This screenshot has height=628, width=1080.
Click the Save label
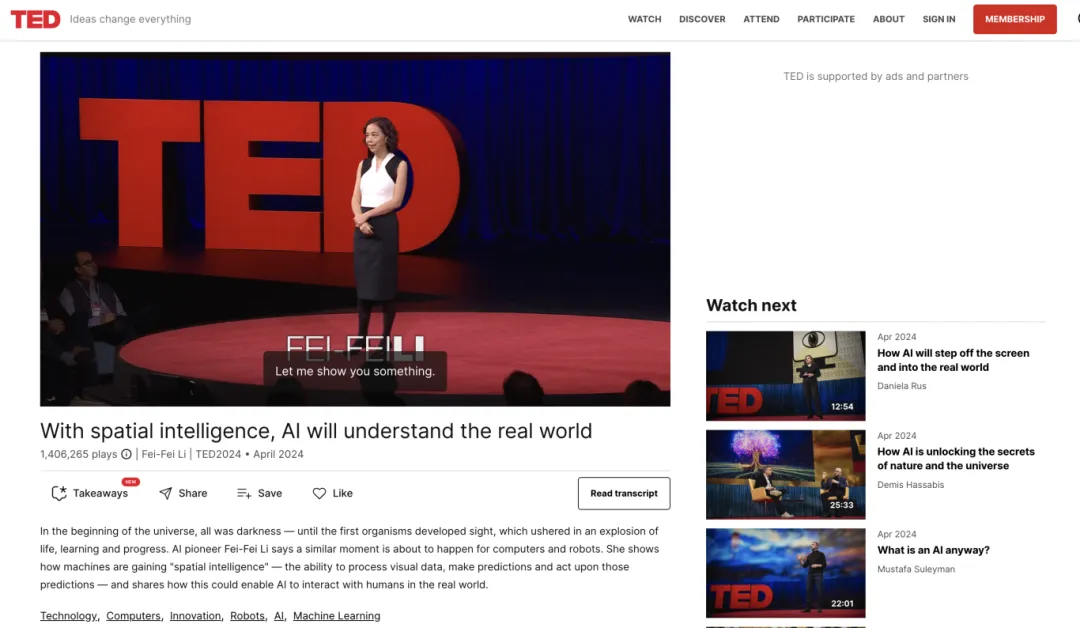click(x=270, y=493)
